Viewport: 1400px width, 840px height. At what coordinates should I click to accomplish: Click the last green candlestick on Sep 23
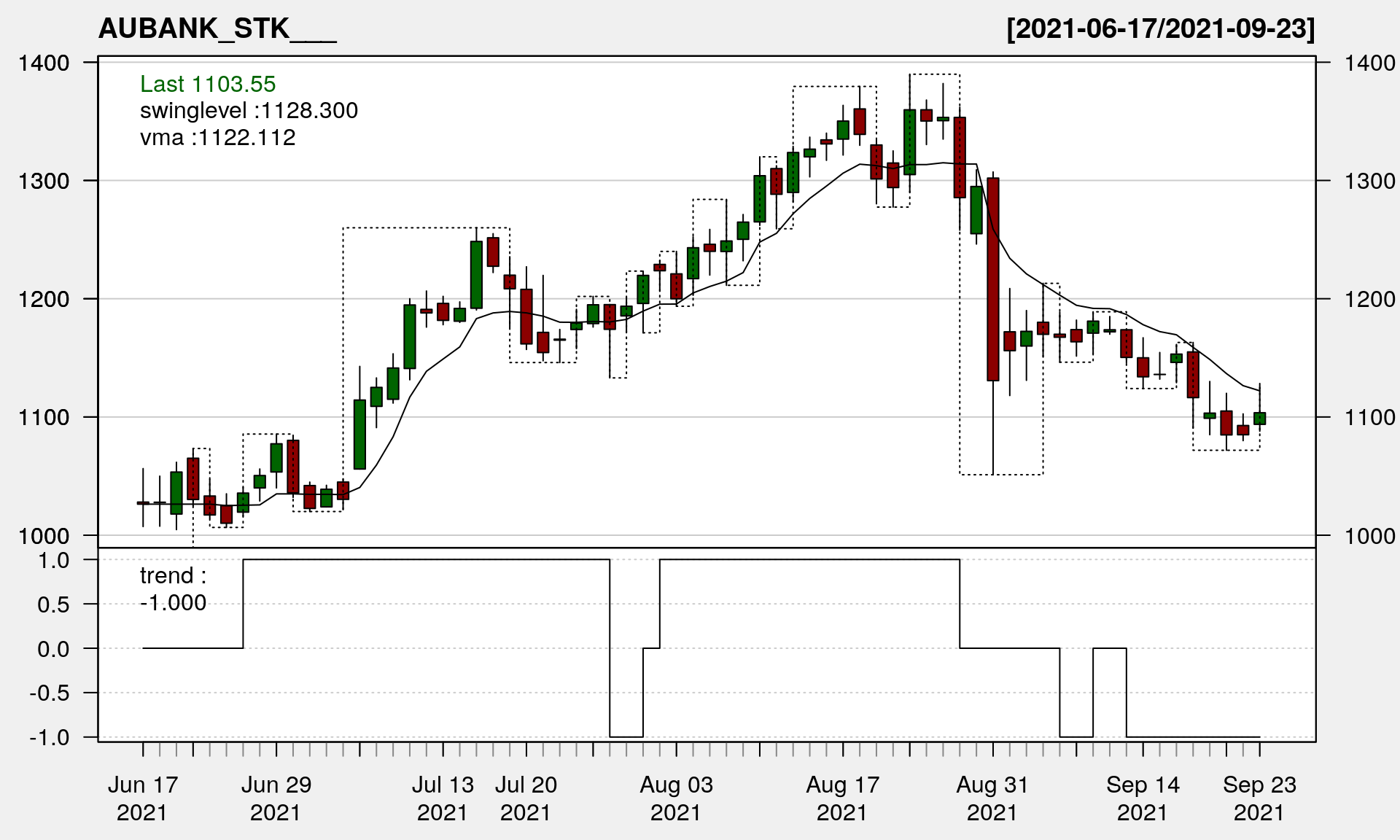click(1259, 418)
